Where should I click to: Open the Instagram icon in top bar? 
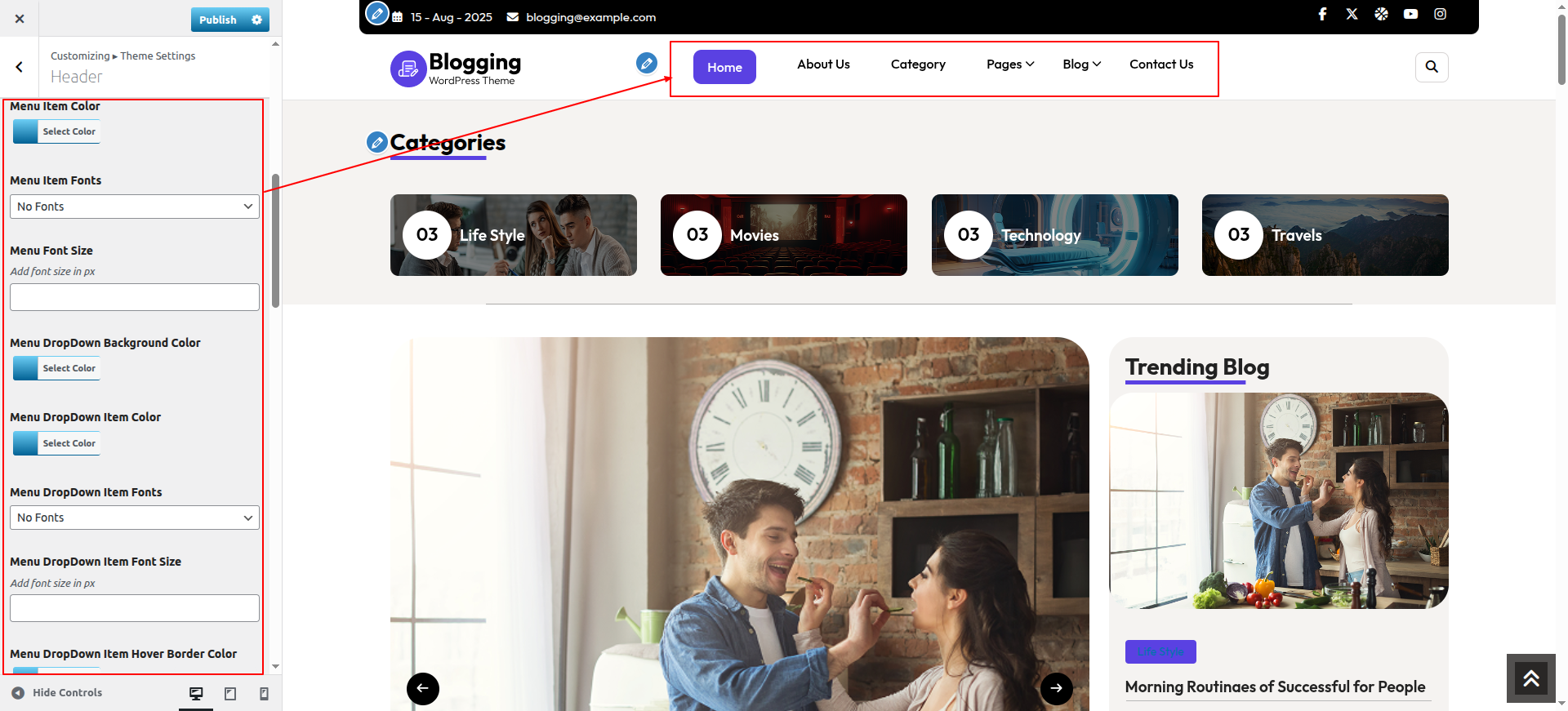[x=1440, y=14]
